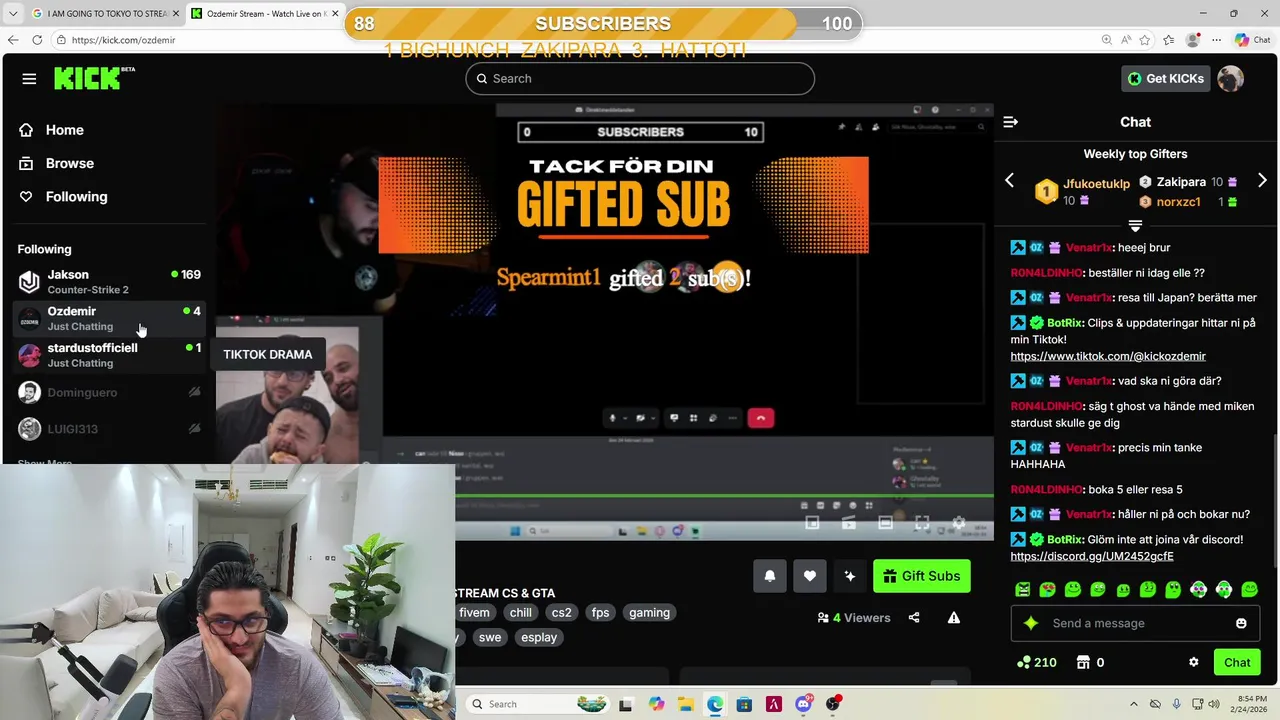Screen dimensions: 1280x720
Task: Click BotRix name on Tiktok message
Action: (x=1066, y=323)
